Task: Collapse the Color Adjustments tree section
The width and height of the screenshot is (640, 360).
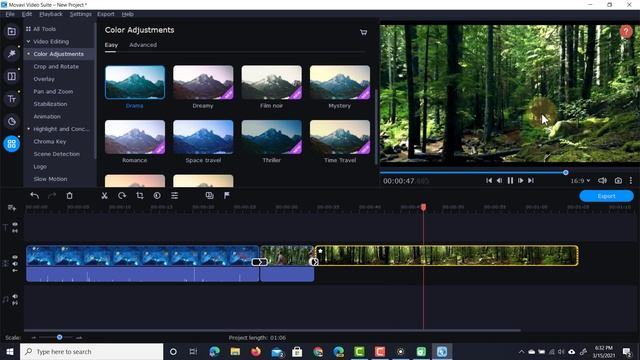Action: click(x=28, y=53)
